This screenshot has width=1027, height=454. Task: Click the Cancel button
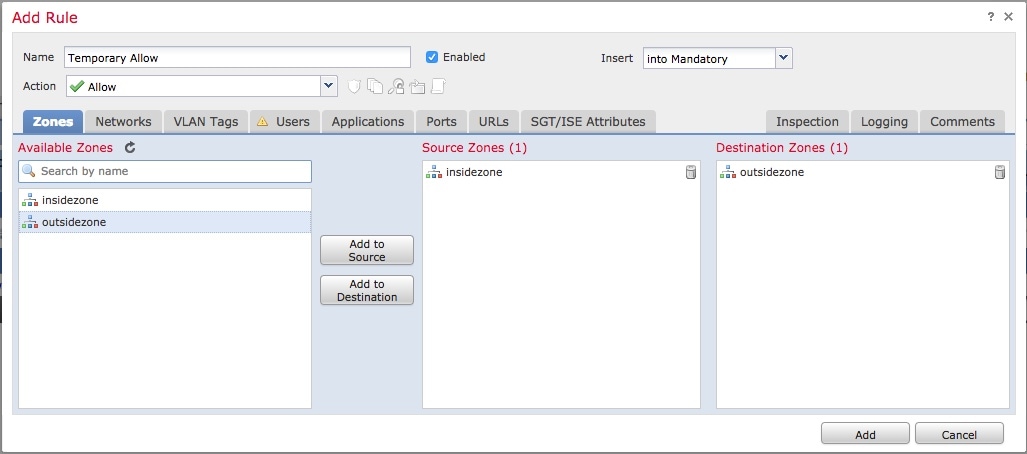960,434
